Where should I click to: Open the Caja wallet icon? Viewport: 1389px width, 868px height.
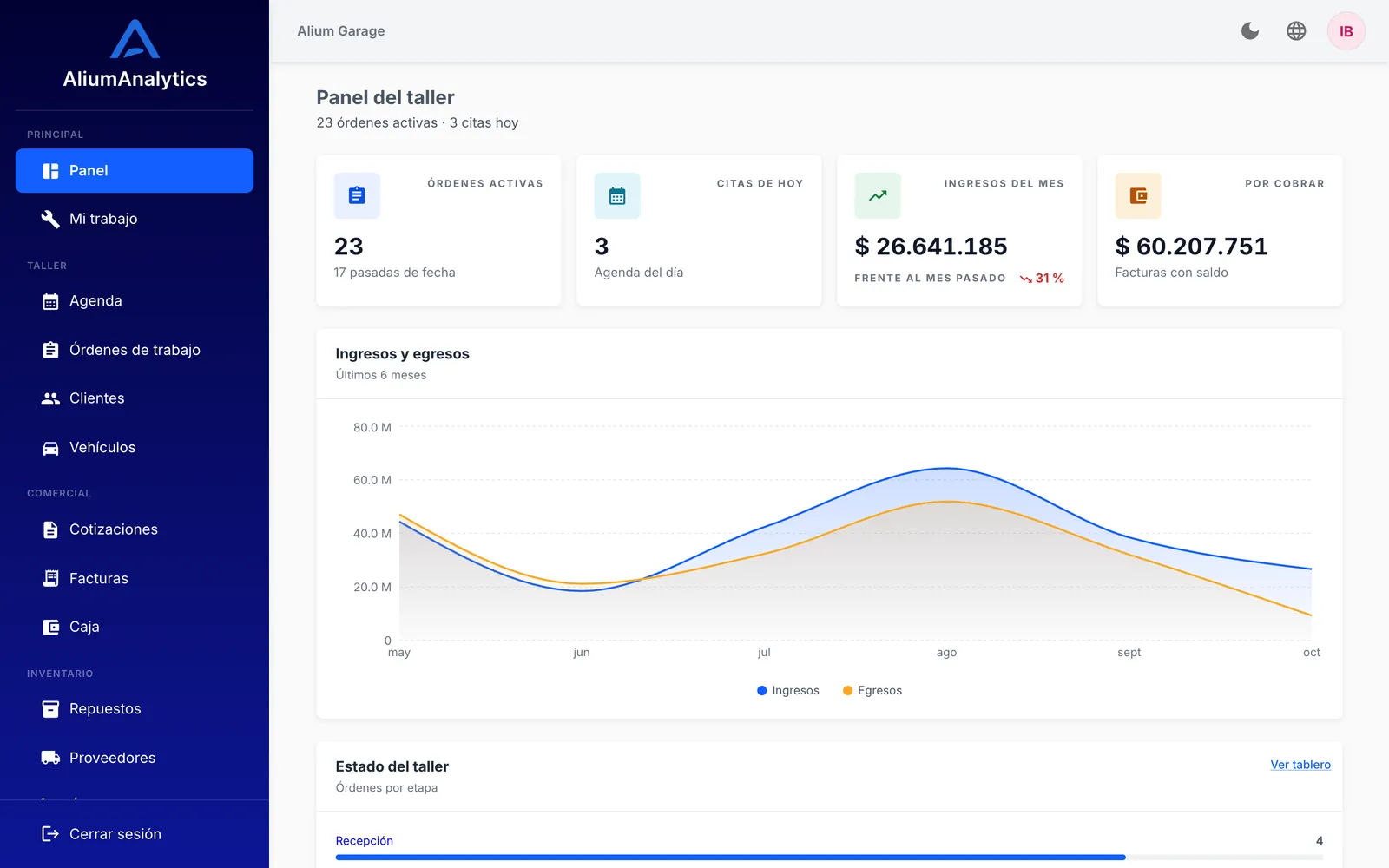pyautogui.click(x=50, y=627)
